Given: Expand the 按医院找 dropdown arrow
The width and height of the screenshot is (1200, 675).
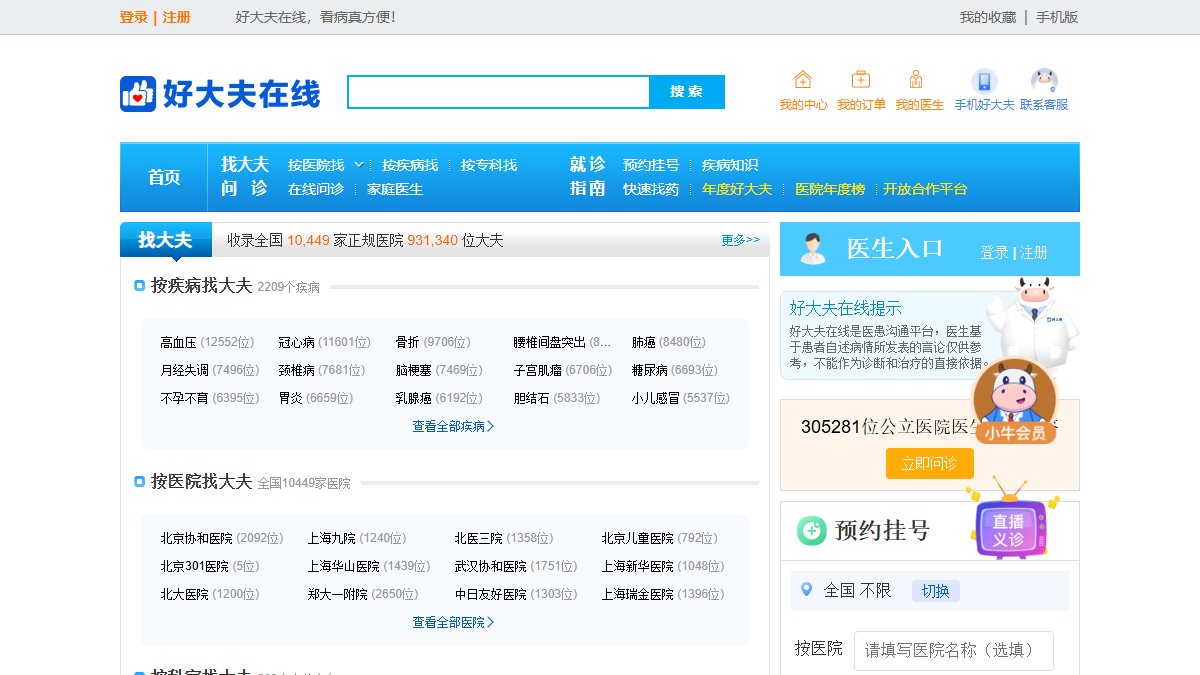Looking at the screenshot, I should (x=359, y=165).
